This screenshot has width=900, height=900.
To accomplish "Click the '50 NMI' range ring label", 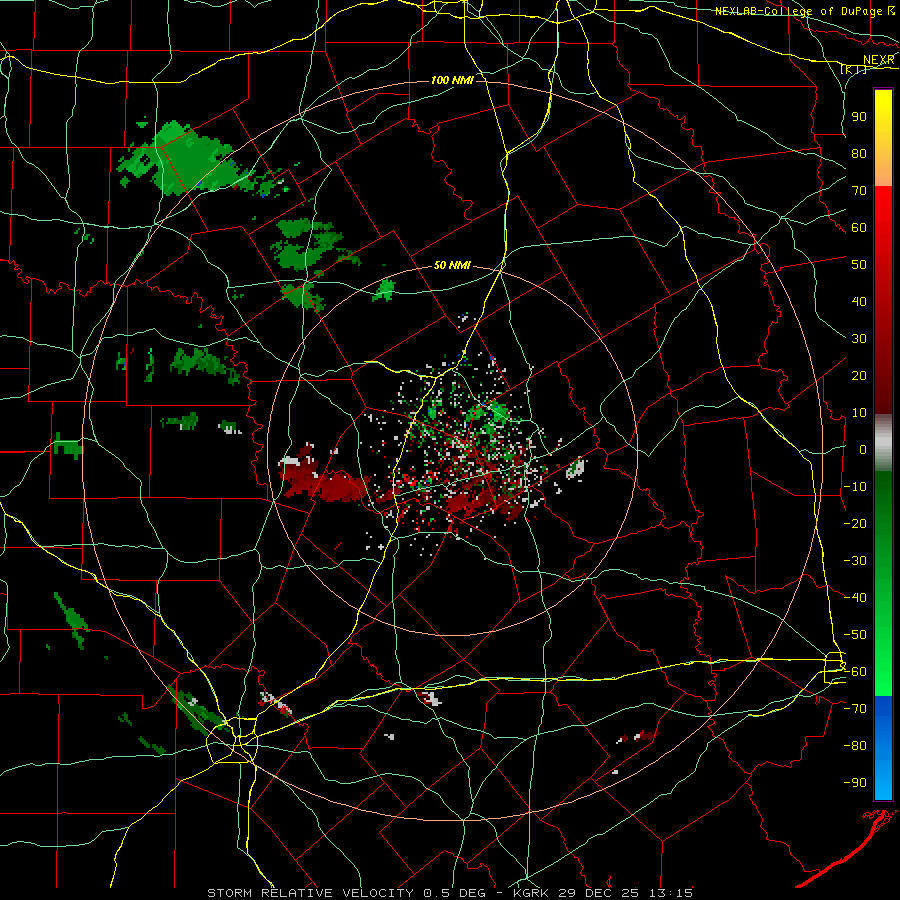I will 452,265.
